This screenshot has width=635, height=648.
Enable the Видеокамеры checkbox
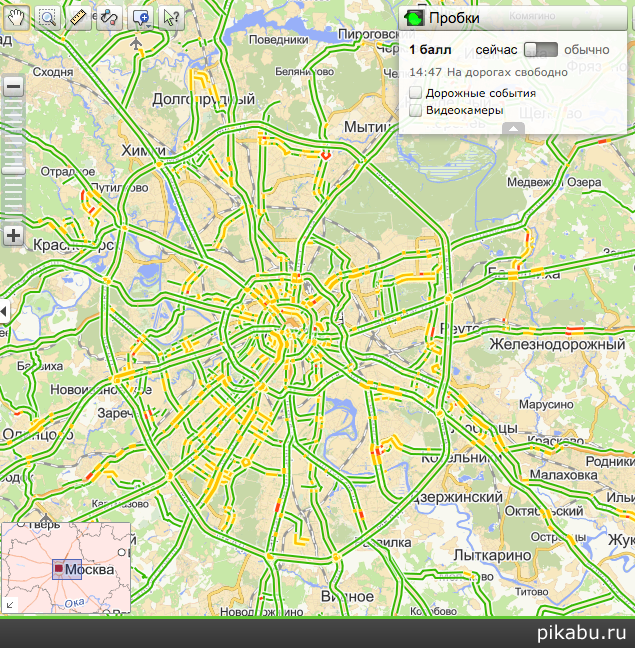point(415,111)
